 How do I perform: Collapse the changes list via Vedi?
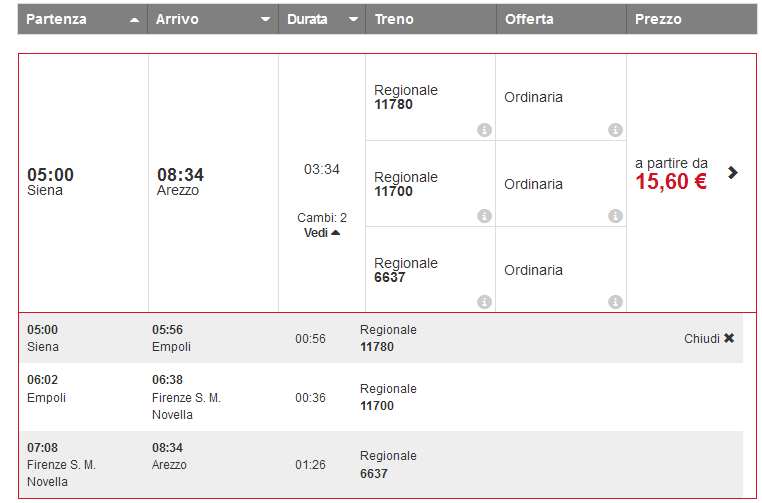[321, 233]
